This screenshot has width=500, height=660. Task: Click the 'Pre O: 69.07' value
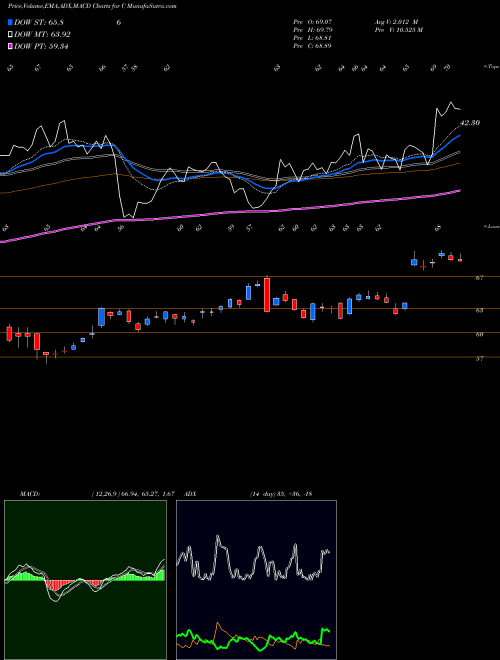(312, 22)
